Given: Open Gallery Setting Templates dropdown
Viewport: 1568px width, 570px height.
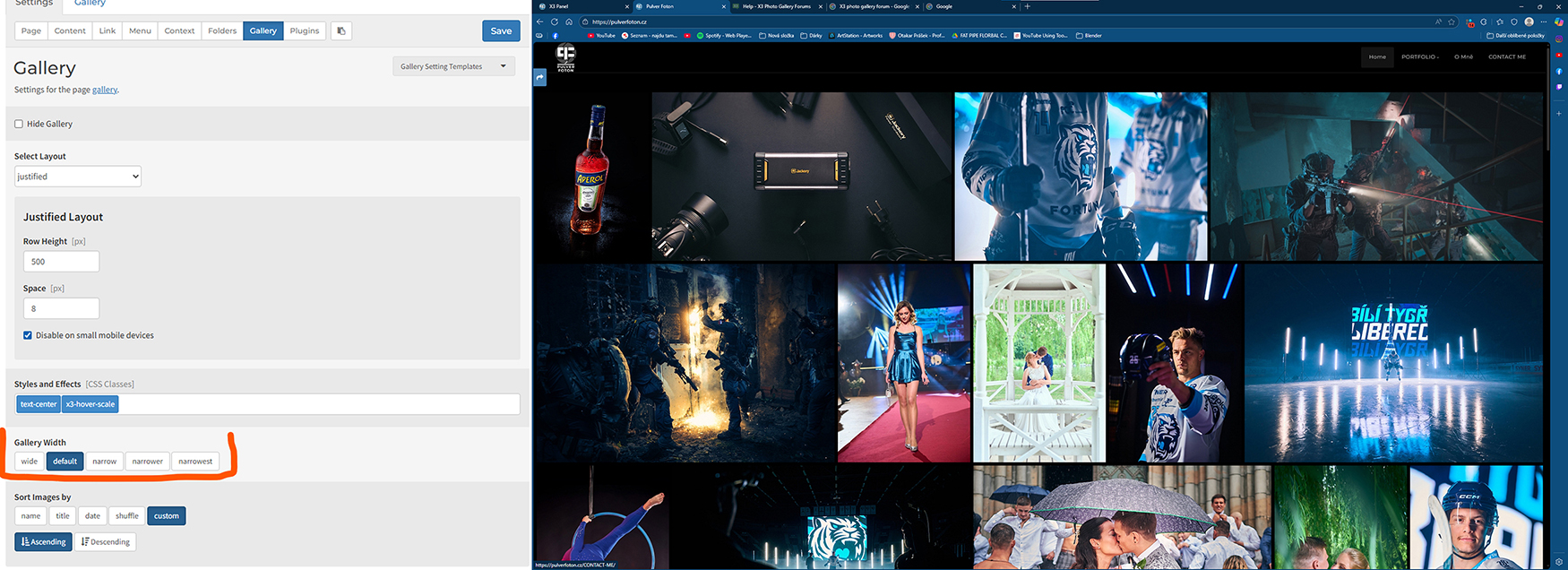Looking at the screenshot, I should click(x=453, y=66).
